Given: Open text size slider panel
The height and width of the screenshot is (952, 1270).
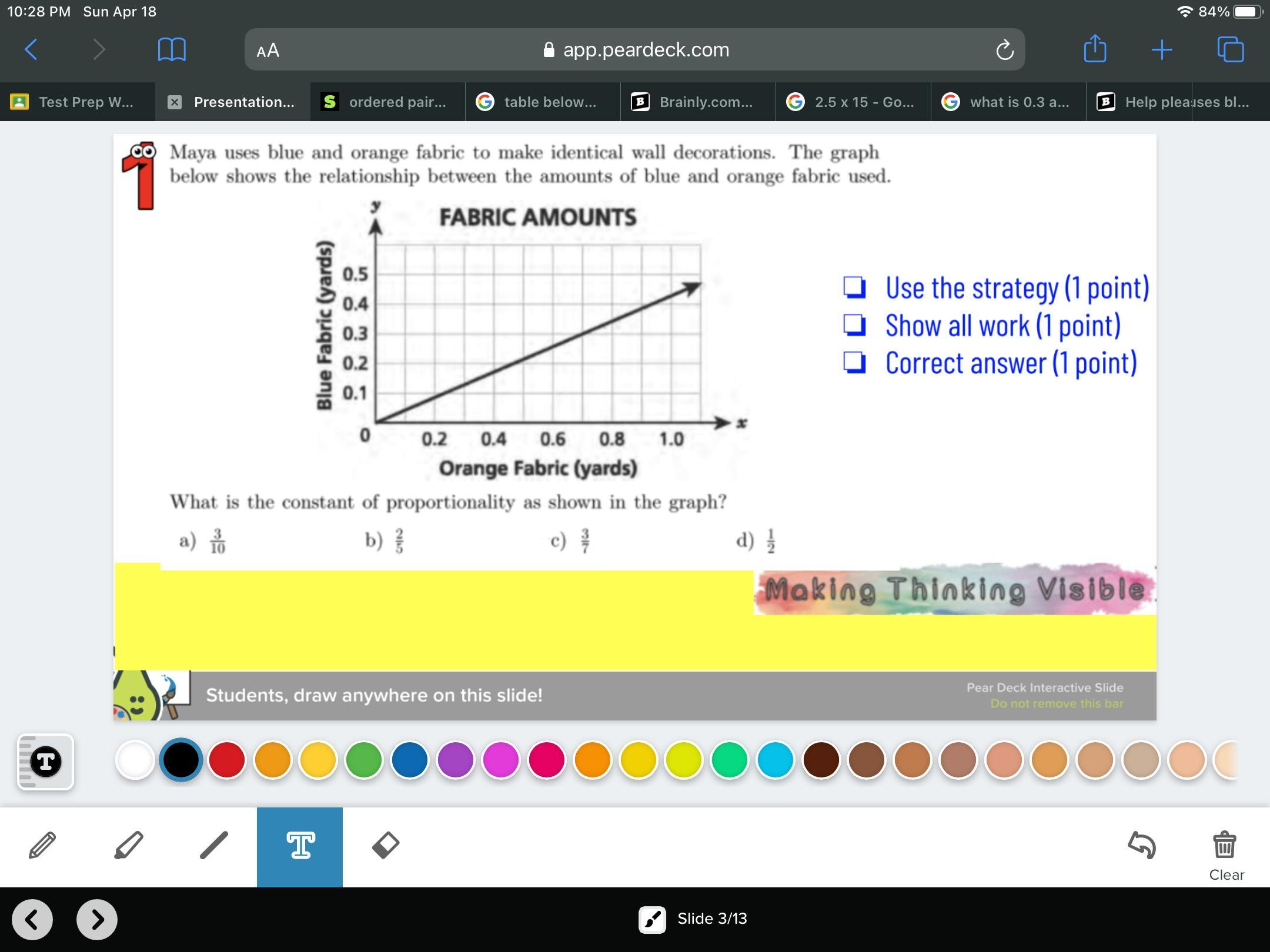Looking at the screenshot, I should tap(45, 762).
